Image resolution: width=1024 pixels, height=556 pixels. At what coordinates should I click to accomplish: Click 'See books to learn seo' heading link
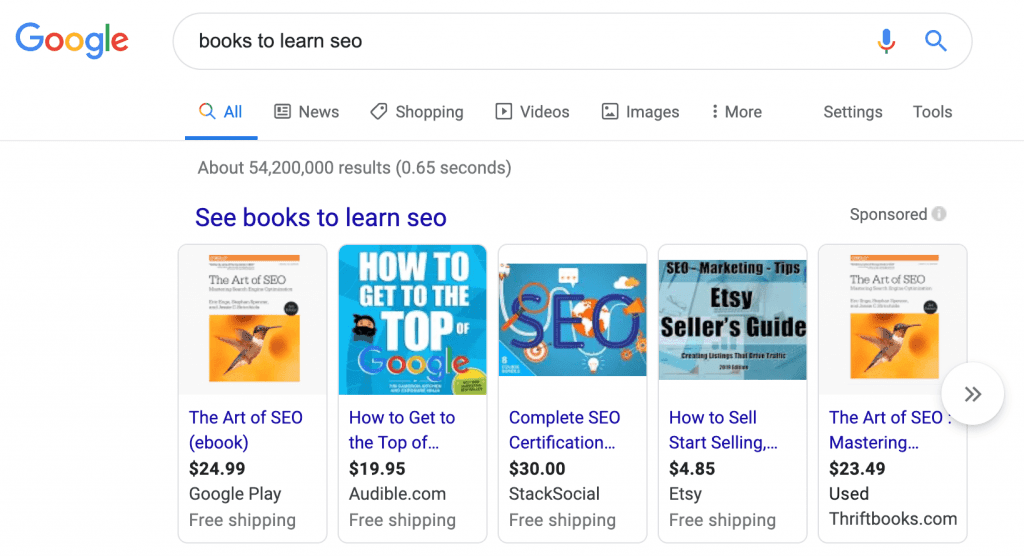[321, 218]
